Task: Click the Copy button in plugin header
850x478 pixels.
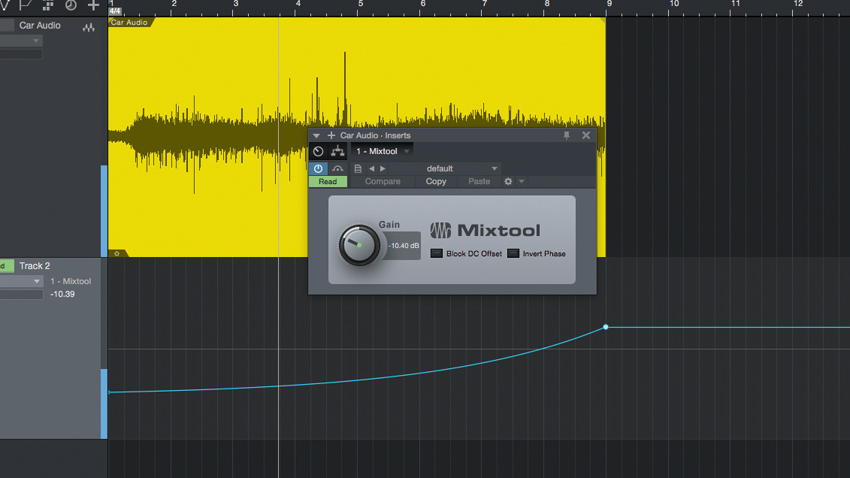Action: tap(436, 182)
